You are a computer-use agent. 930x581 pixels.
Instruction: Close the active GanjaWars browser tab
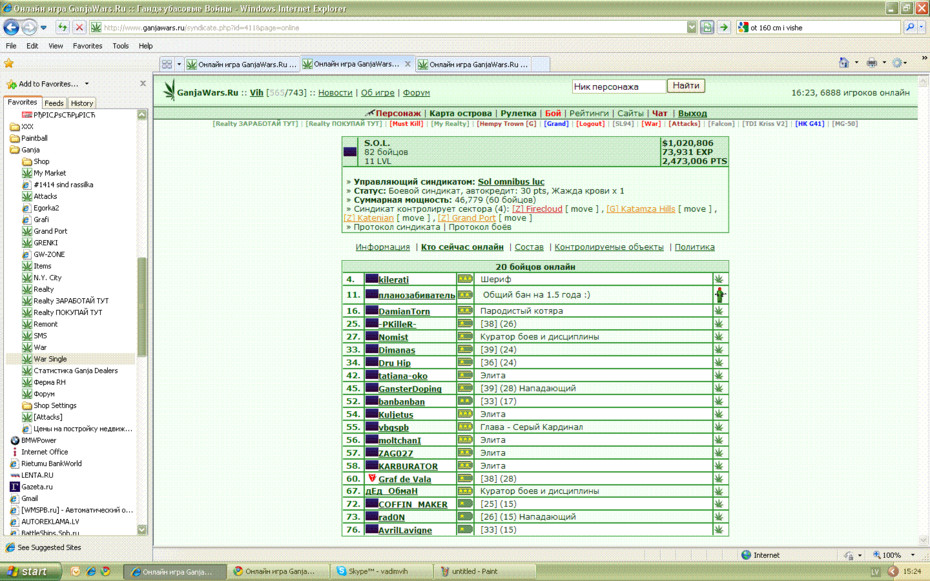(407, 64)
